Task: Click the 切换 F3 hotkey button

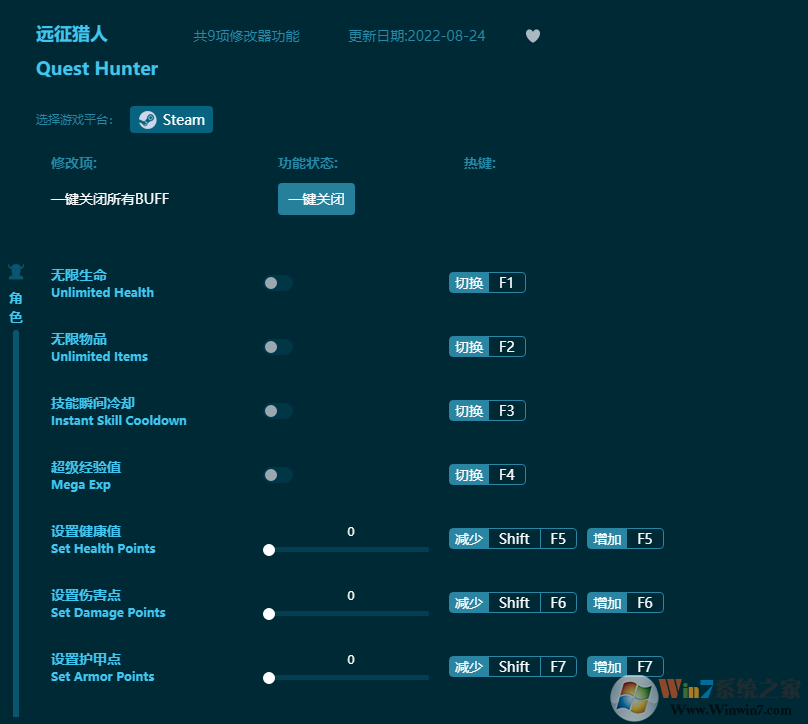Action: pos(487,411)
